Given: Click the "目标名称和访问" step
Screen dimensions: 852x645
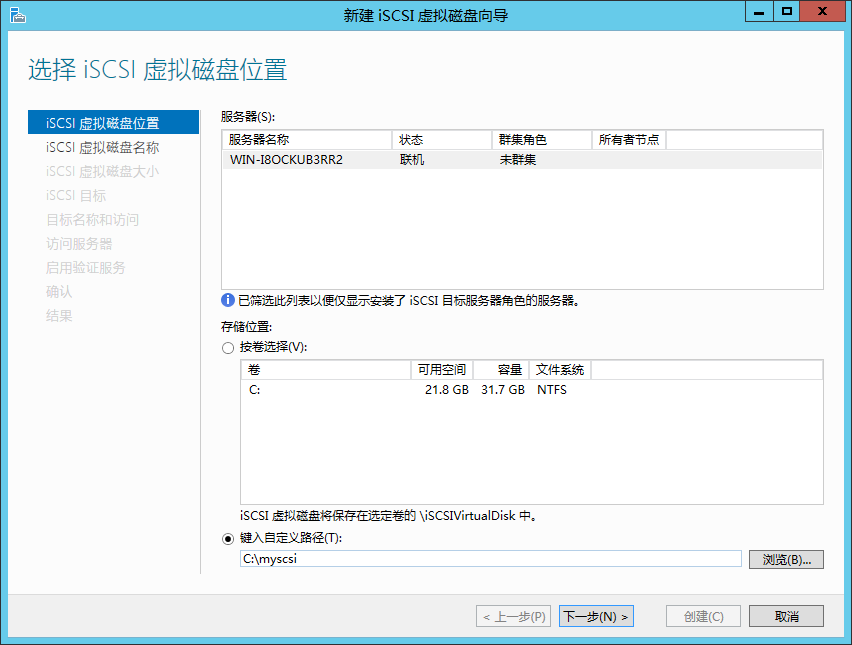Looking at the screenshot, I should 92,220.
